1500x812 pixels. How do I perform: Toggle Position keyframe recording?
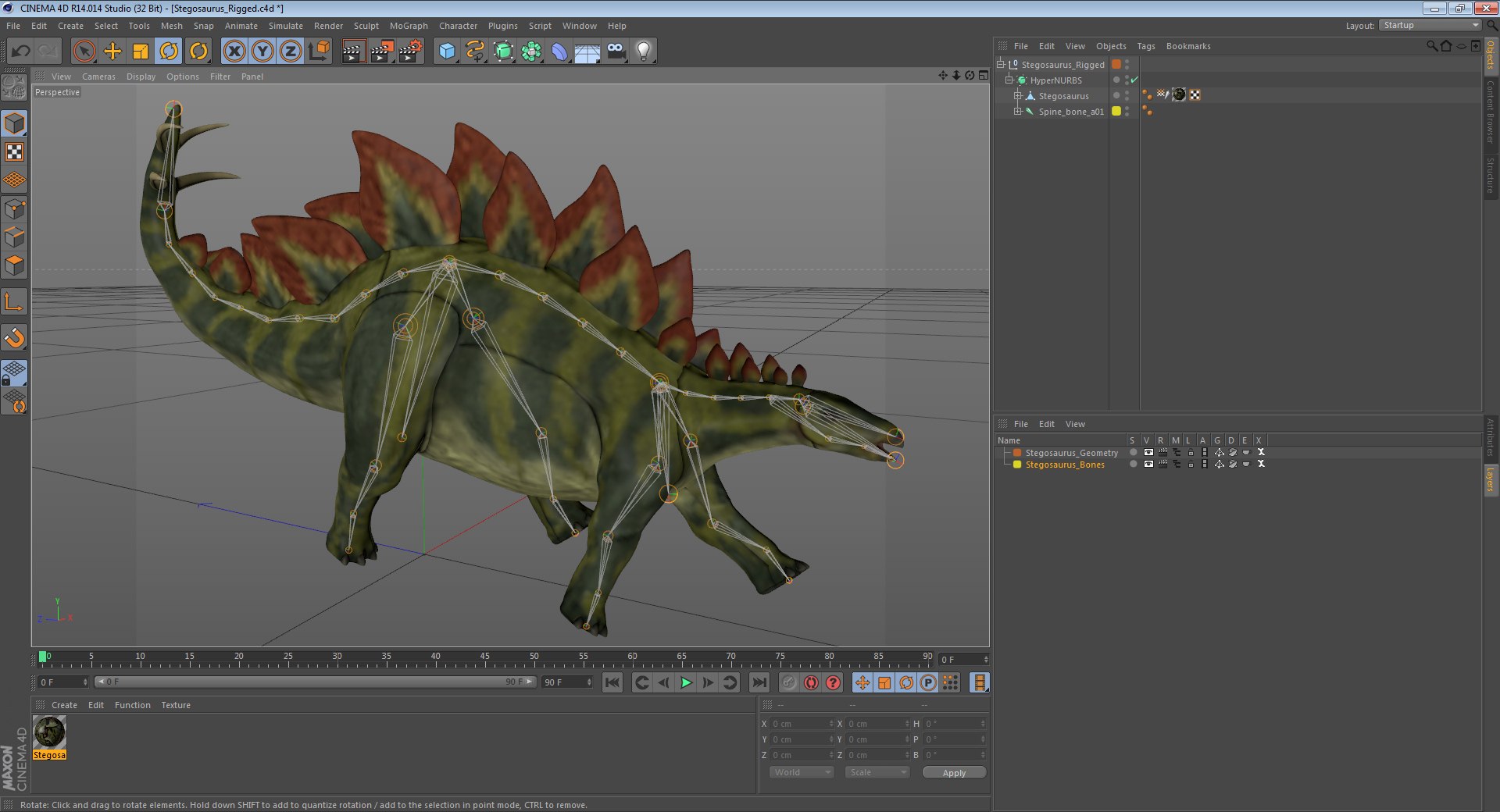point(862,683)
